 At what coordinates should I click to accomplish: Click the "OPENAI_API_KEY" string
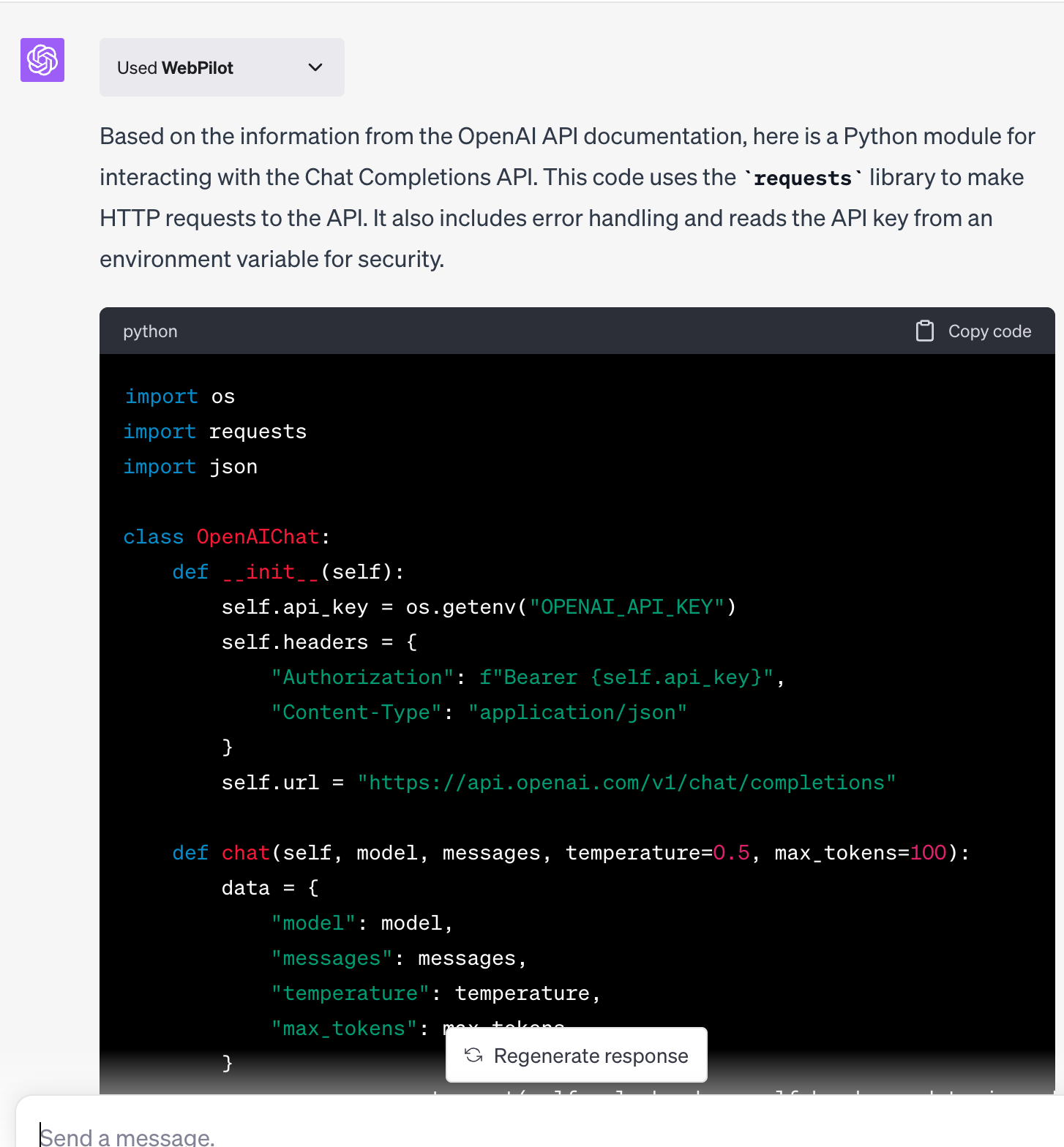point(626,607)
